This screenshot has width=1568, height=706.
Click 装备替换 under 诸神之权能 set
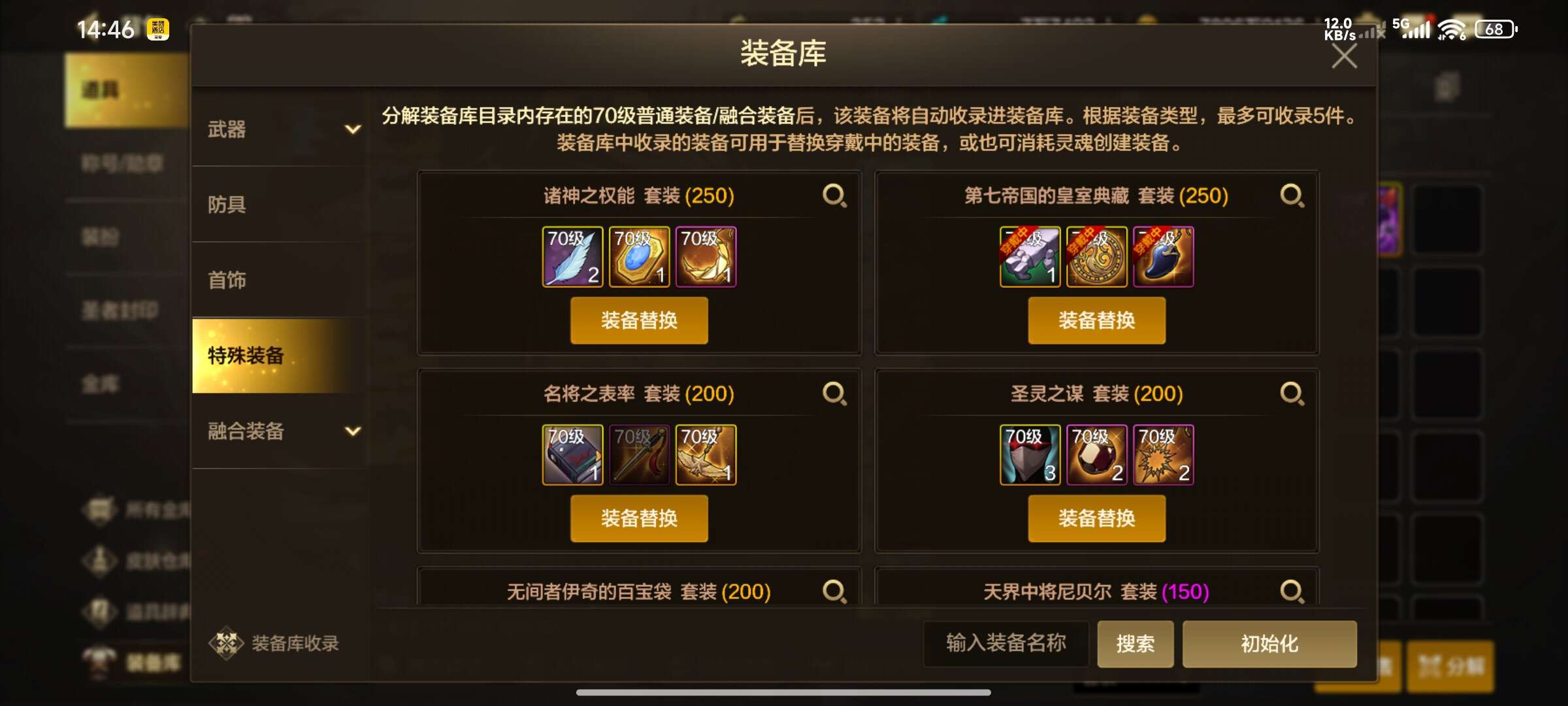click(x=639, y=320)
